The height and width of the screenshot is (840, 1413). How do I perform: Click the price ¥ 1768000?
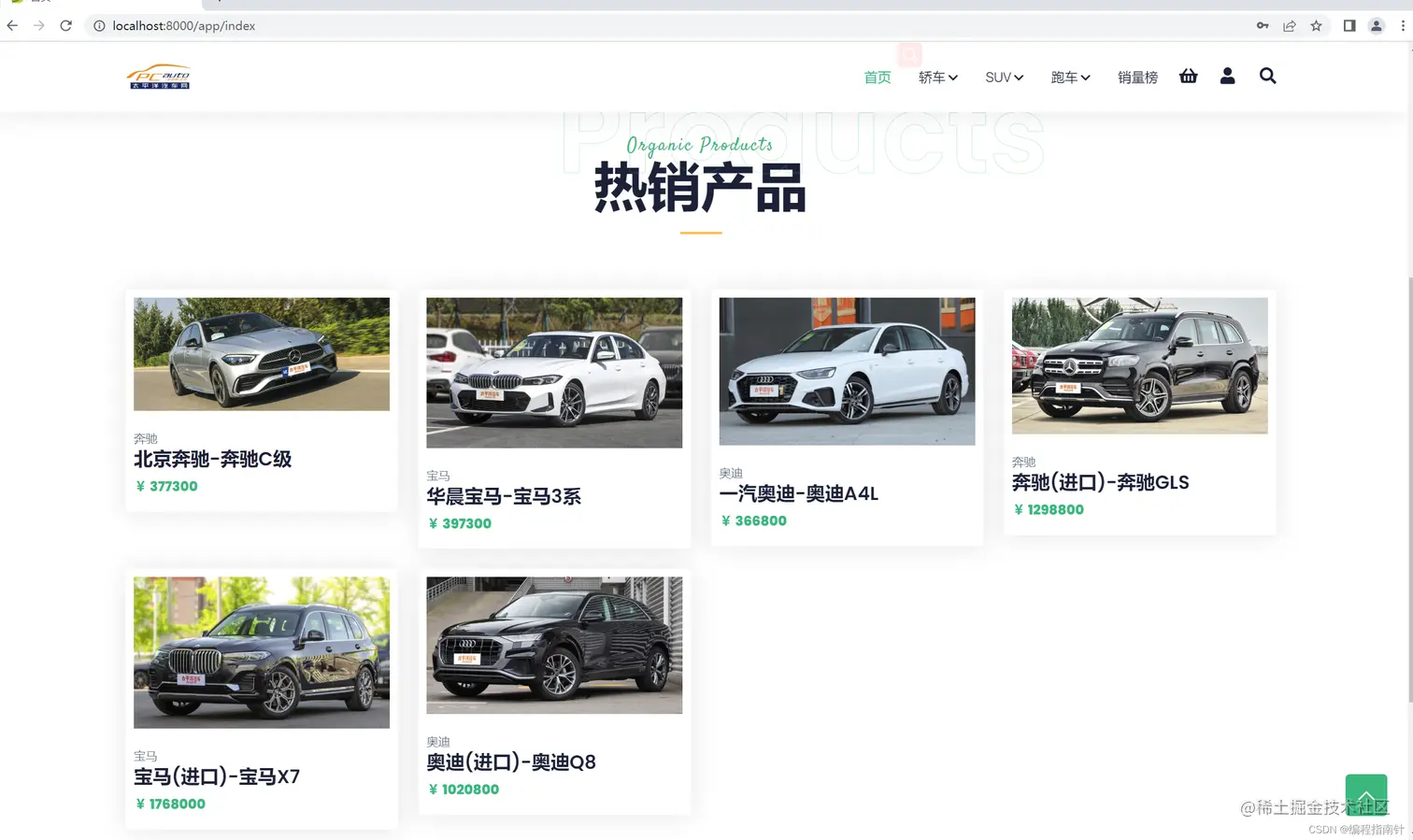(x=170, y=804)
